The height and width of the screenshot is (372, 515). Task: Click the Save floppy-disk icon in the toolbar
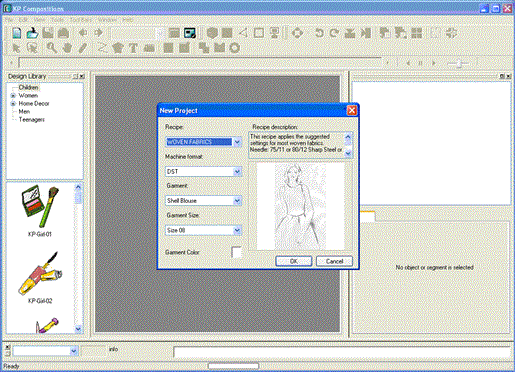[48, 33]
